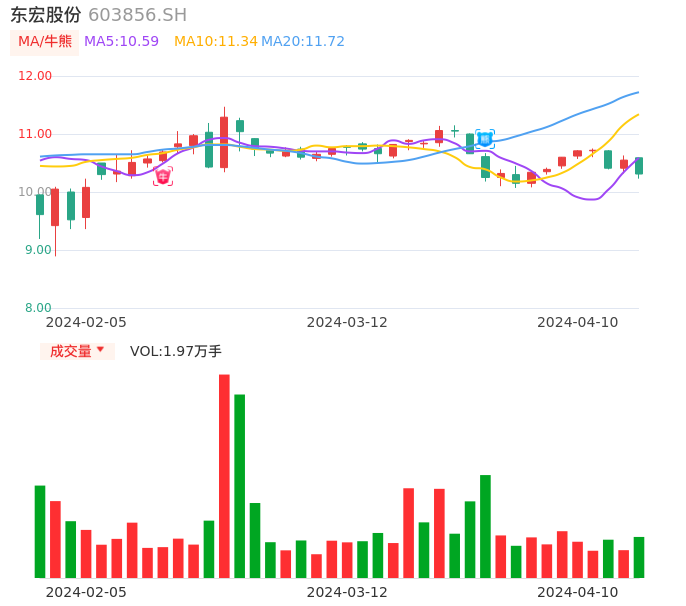Click 2024-04-10 date on price chart axis

tap(578, 322)
